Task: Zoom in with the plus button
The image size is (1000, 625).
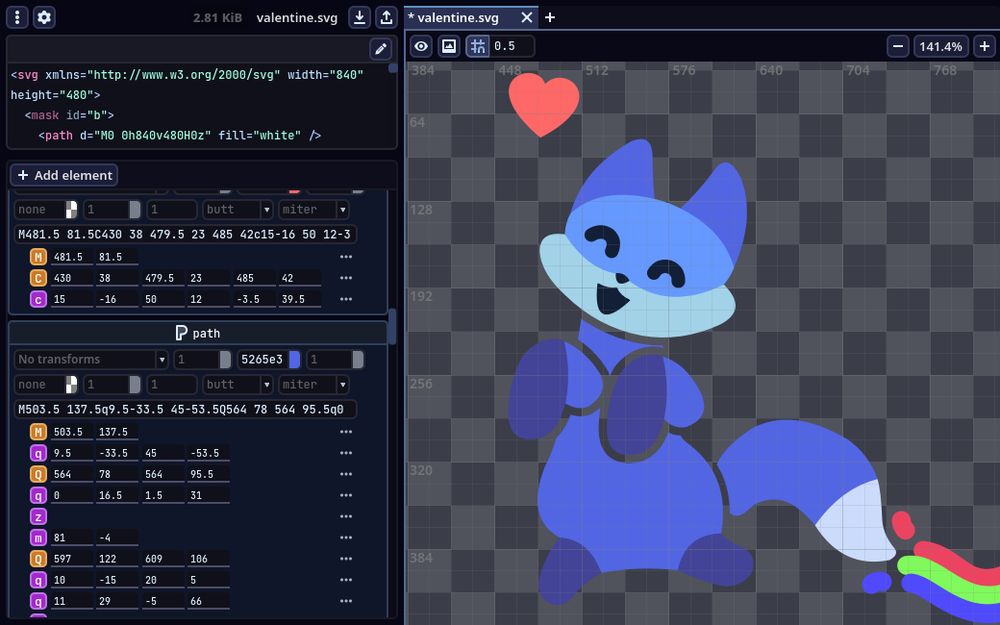Action: tap(985, 46)
